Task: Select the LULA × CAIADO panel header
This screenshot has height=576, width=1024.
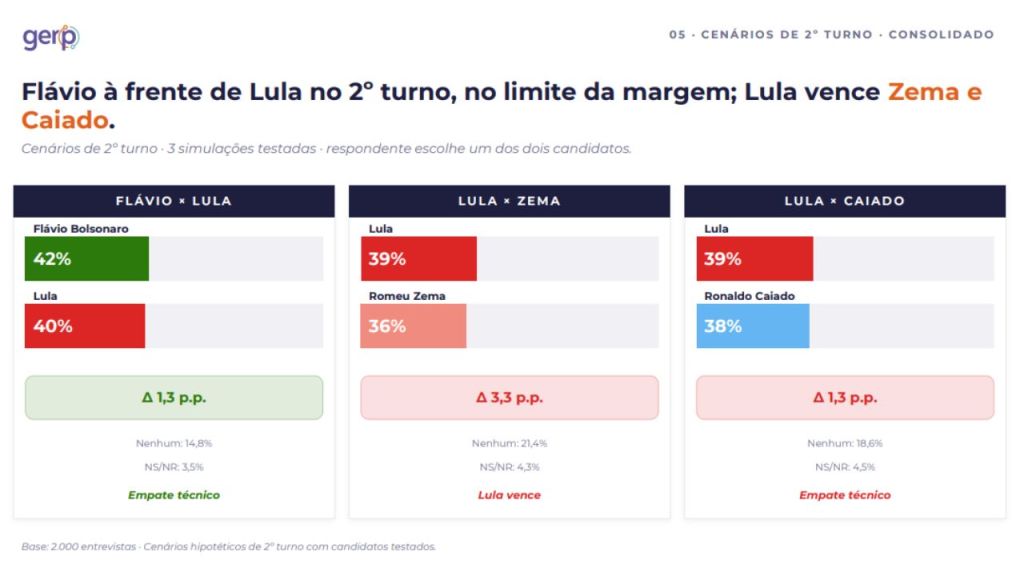Action: pos(845,201)
